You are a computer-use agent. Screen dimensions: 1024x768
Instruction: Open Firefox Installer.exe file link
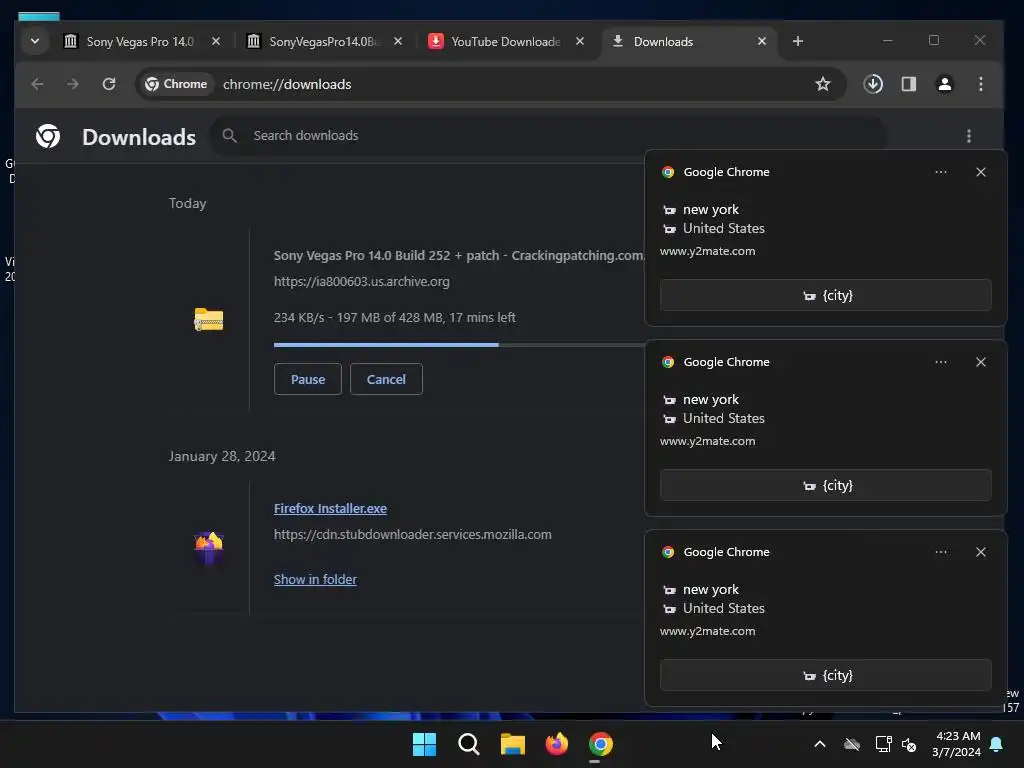[330, 509]
